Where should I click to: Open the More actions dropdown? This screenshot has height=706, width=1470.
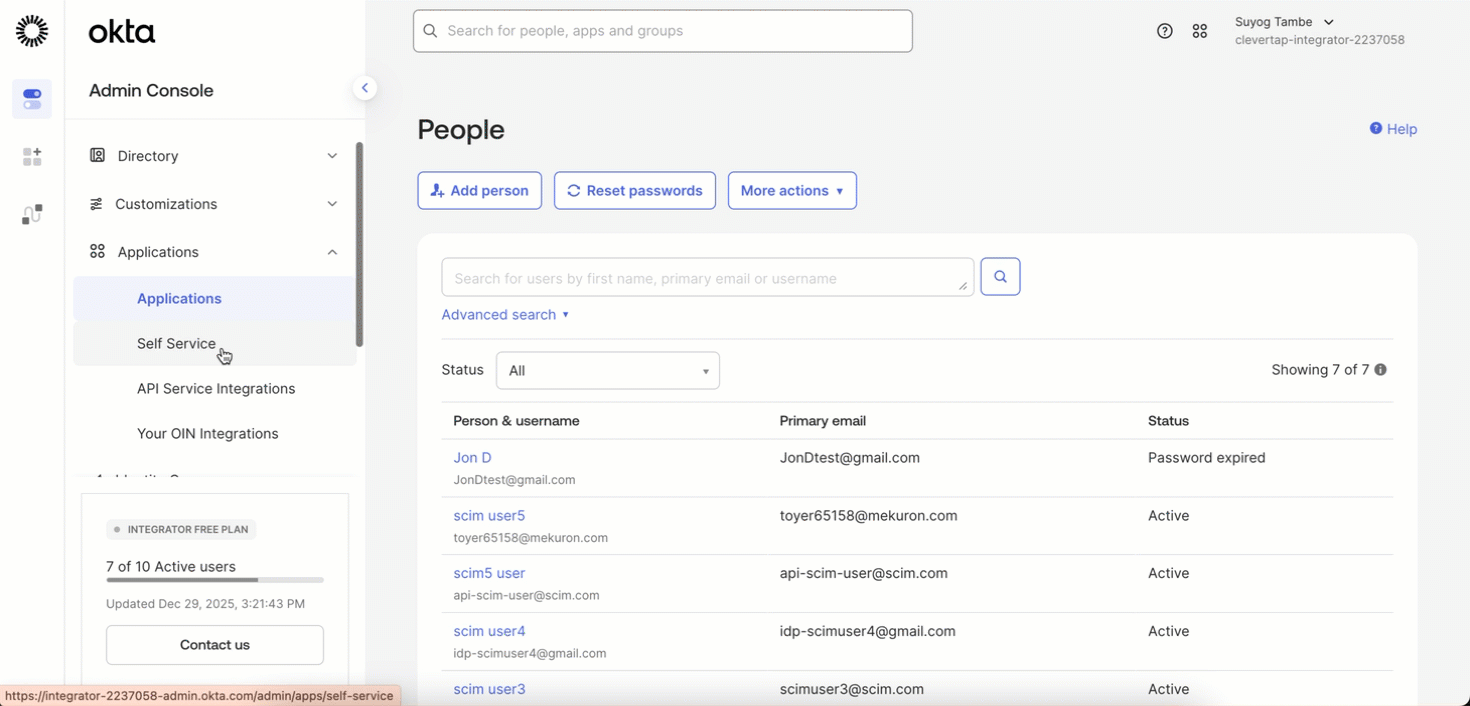click(x=792, y=190)
